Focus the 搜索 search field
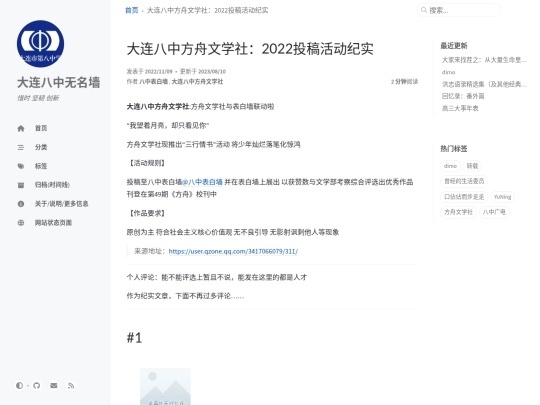This screenshot has height=405, width=540. pyautogui.click(x=459, y=10)
